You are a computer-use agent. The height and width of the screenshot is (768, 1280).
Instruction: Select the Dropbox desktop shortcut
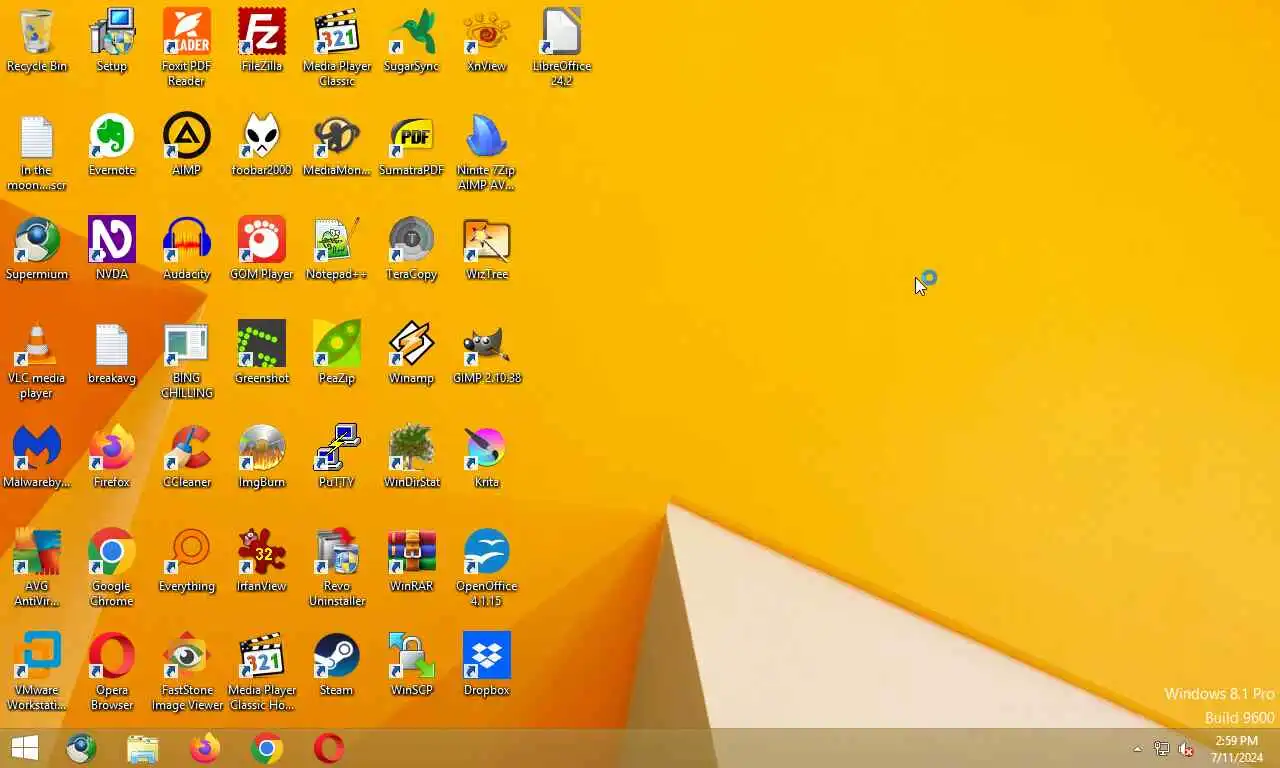pyautogui.click(x=487, y=665)
